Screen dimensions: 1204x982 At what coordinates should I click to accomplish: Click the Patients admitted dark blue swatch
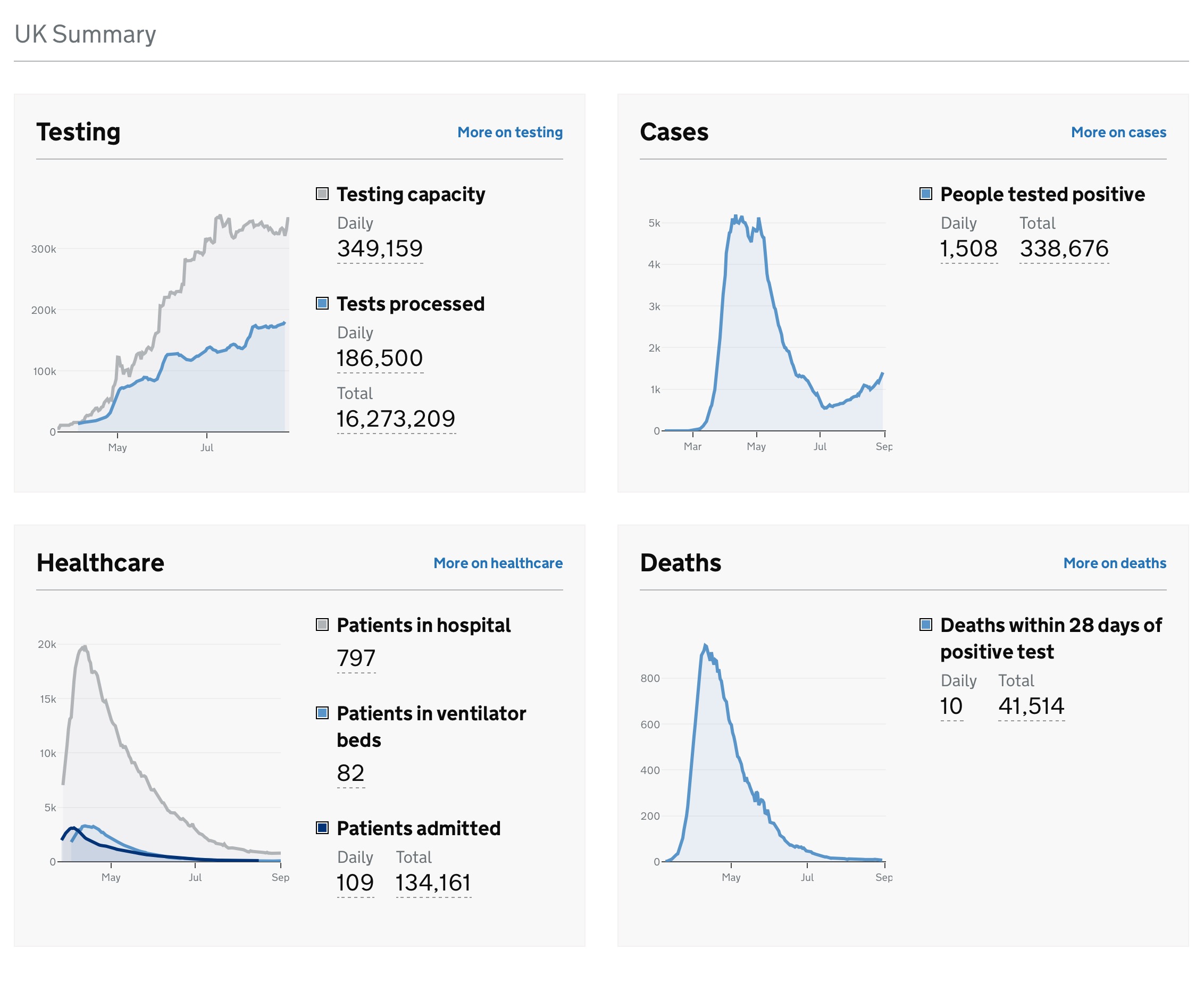pyautogui.click(x=322, y=828)
